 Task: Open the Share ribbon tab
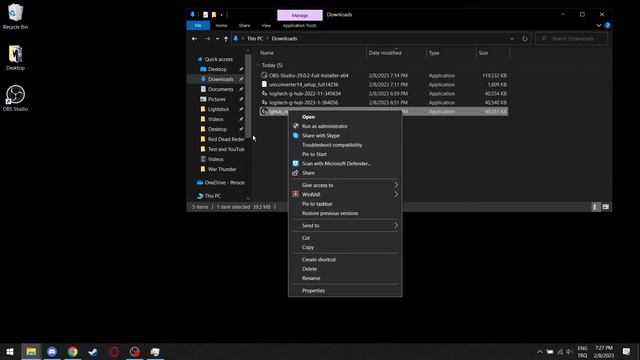(x=244, y=25)
